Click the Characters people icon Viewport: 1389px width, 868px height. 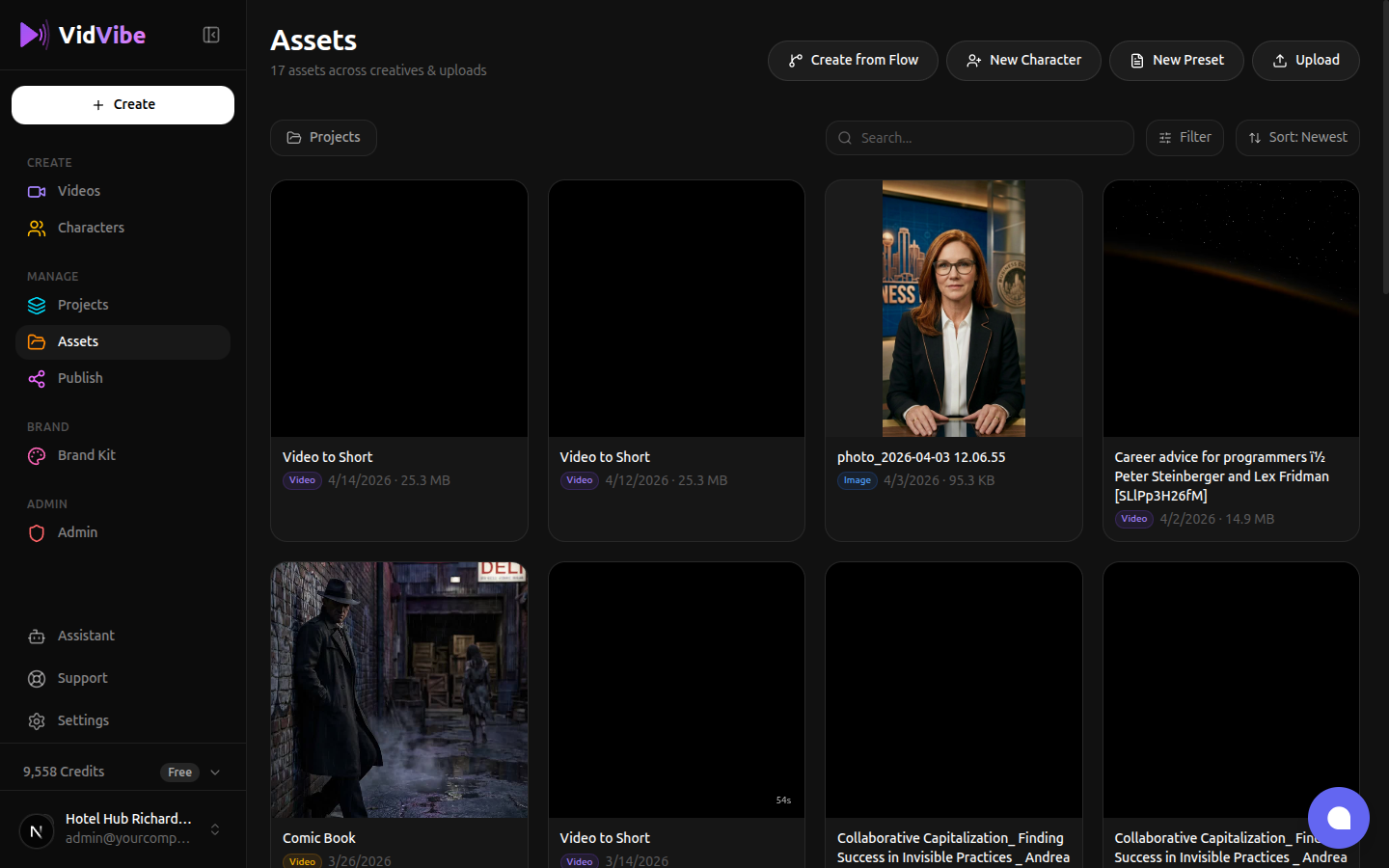coord(37,229)
